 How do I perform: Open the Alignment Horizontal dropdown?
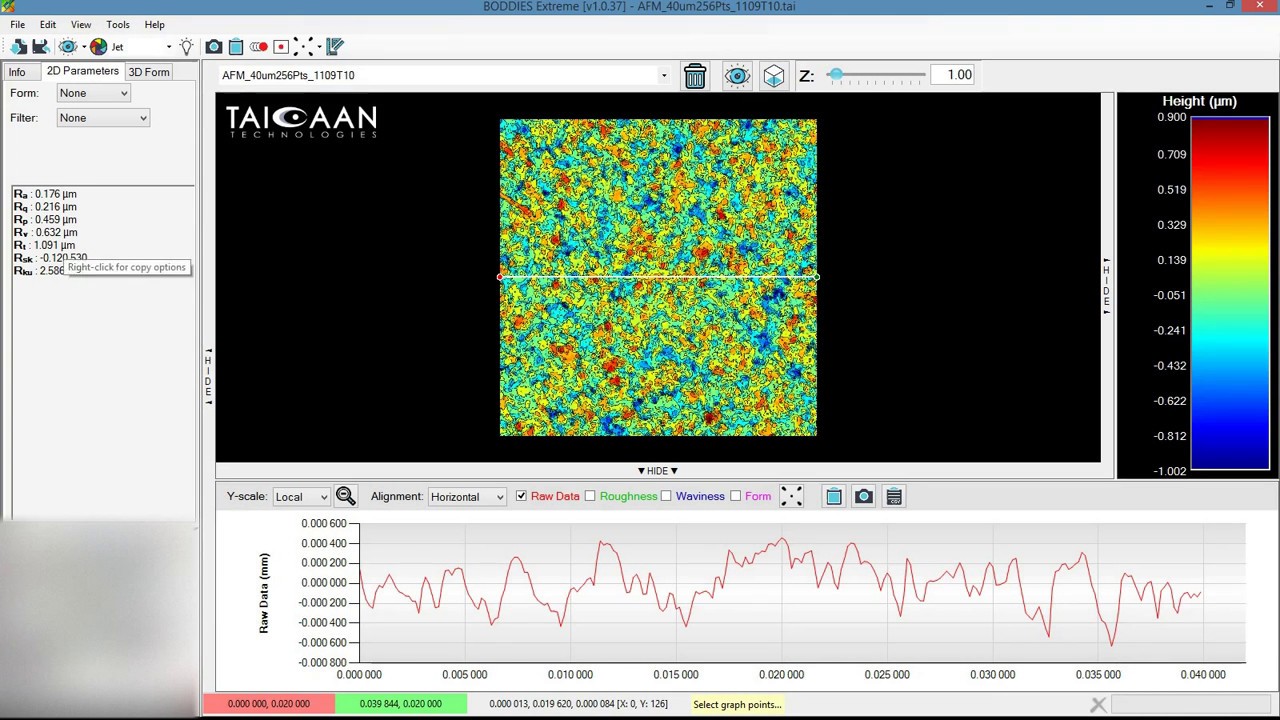(x=467, y=497)
